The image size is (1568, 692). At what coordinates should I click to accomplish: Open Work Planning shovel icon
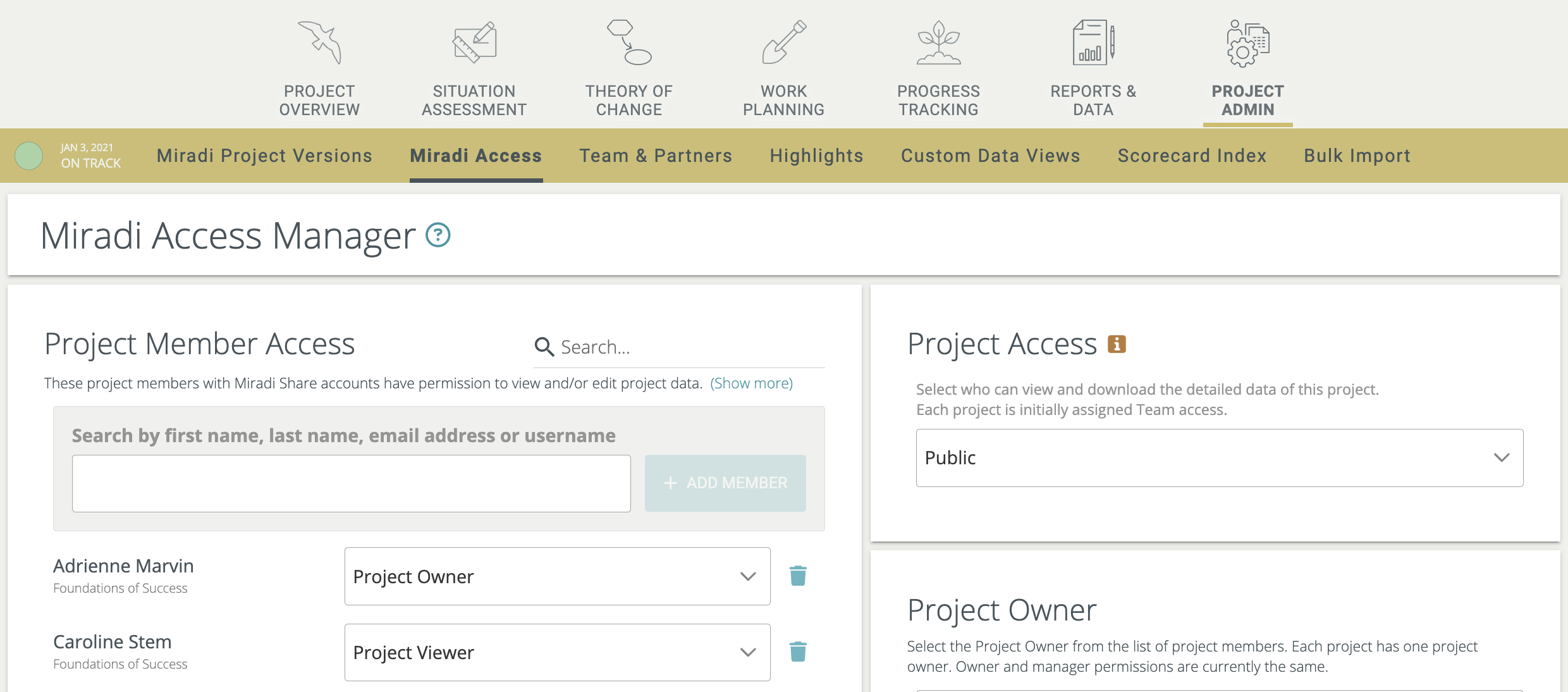tap(783, 43)
